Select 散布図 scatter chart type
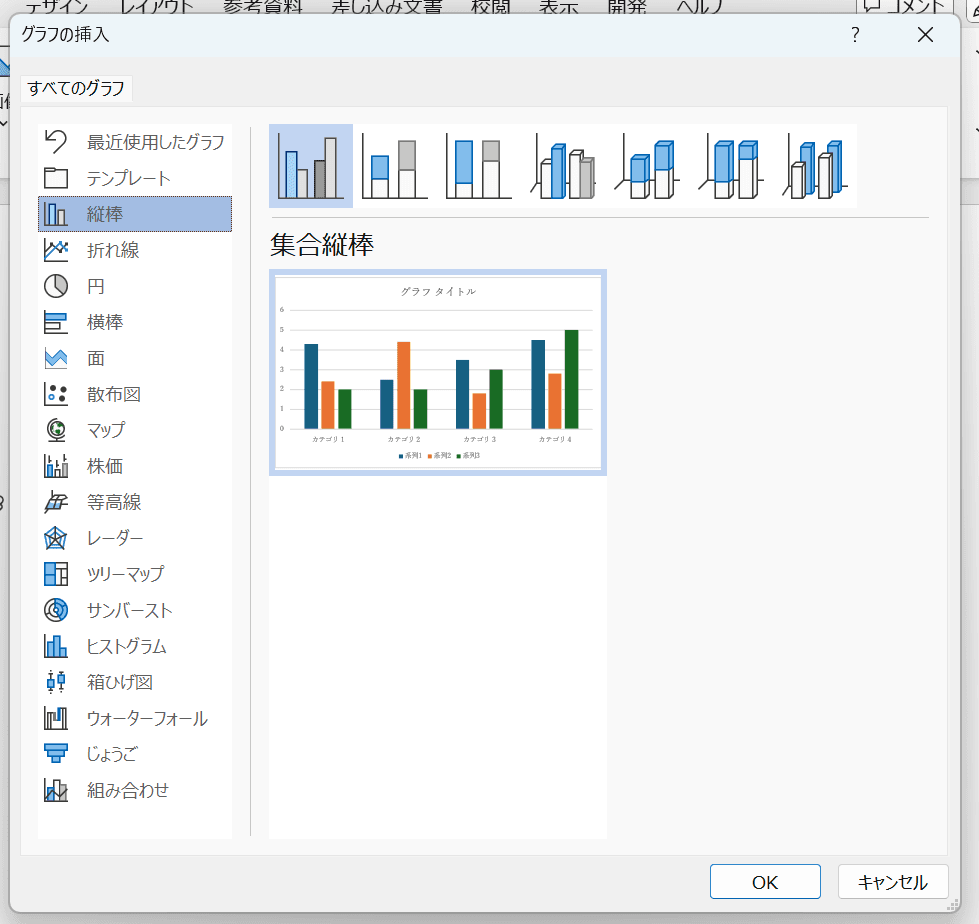This screenshot has width=979, height=924. (x=113, y=394)
